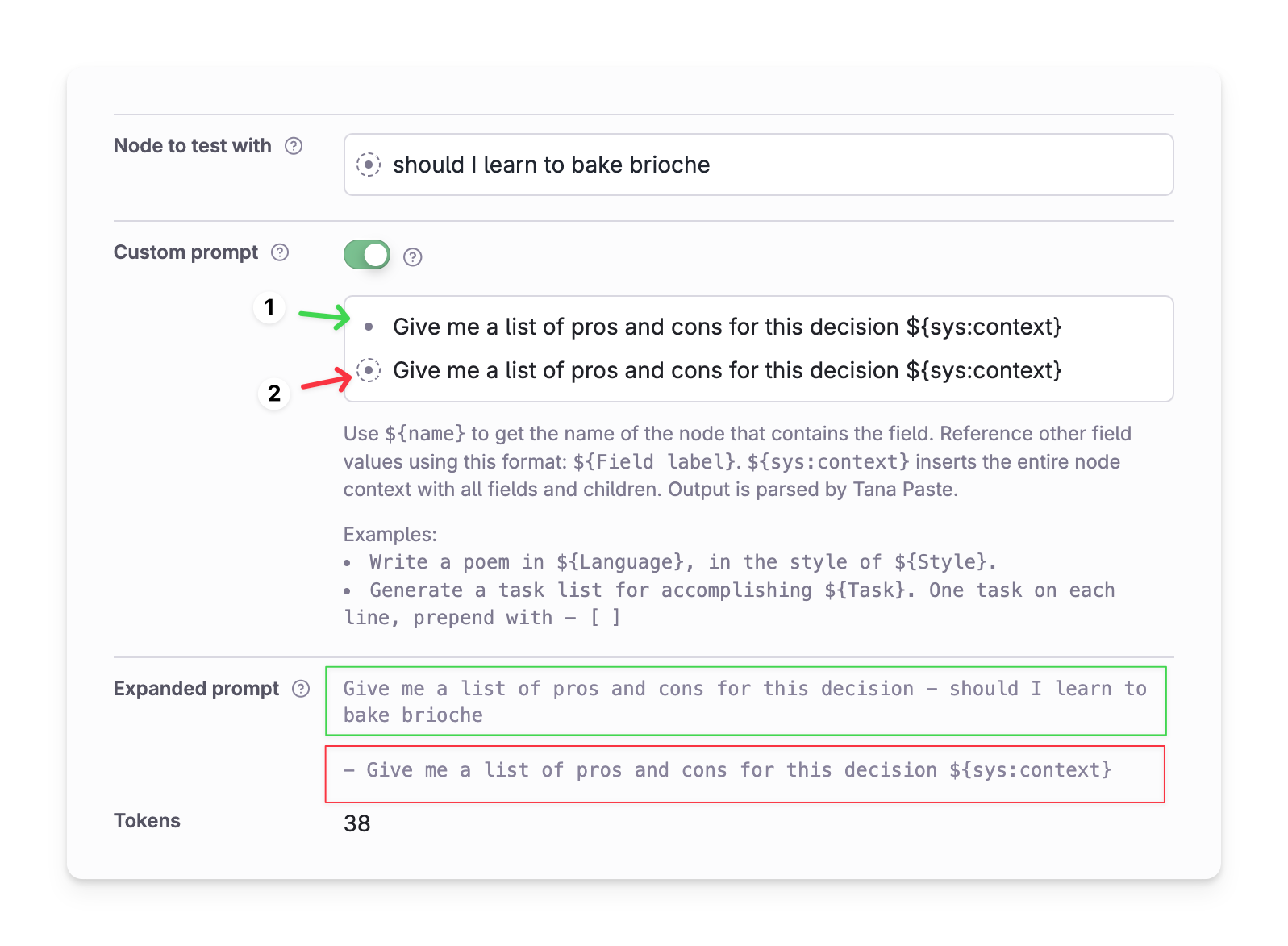
Task: Click the 'should I learn to bake brioche' field
Action: [758, 165]
